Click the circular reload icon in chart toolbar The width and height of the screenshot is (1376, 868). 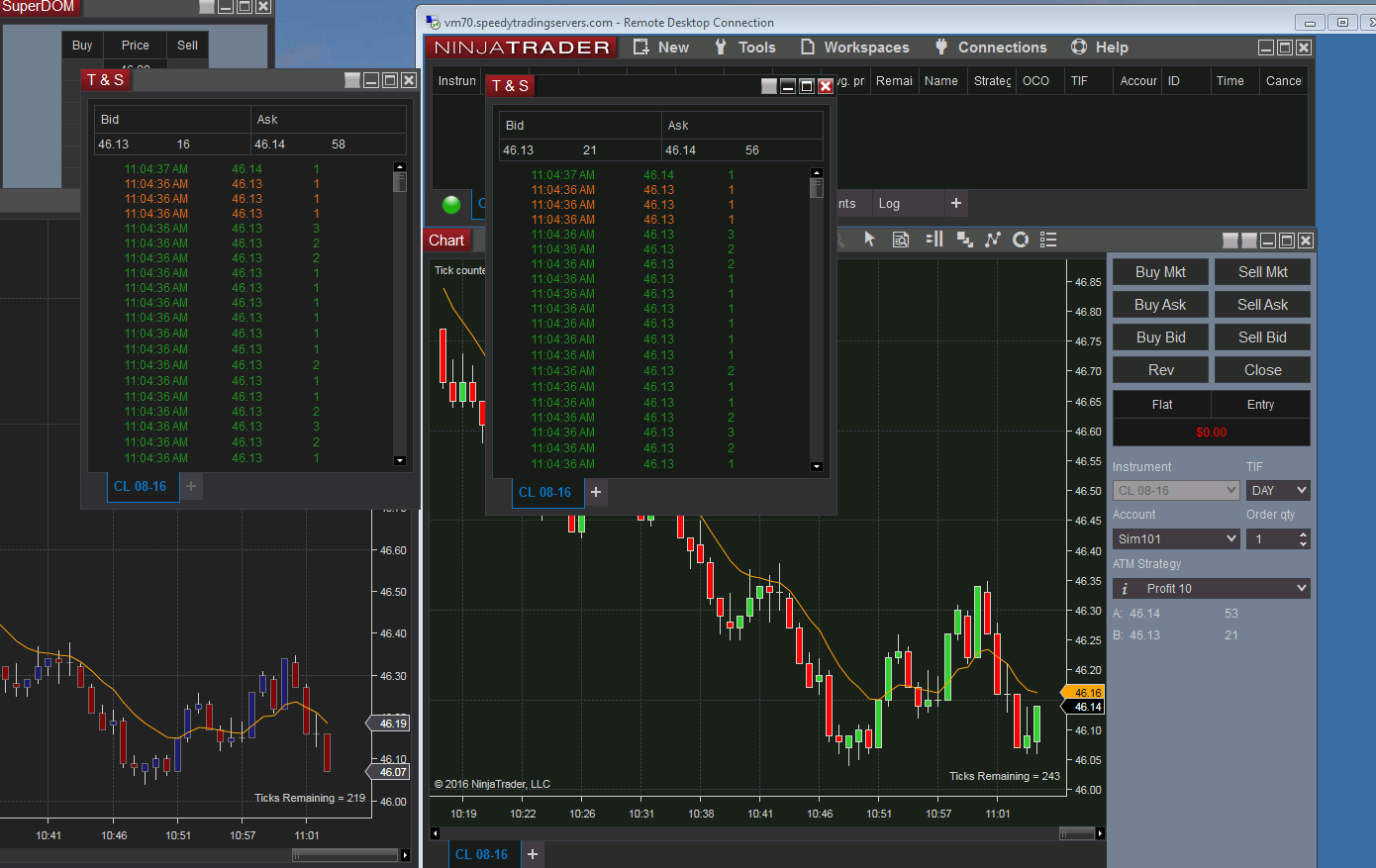coord(1021,240)
